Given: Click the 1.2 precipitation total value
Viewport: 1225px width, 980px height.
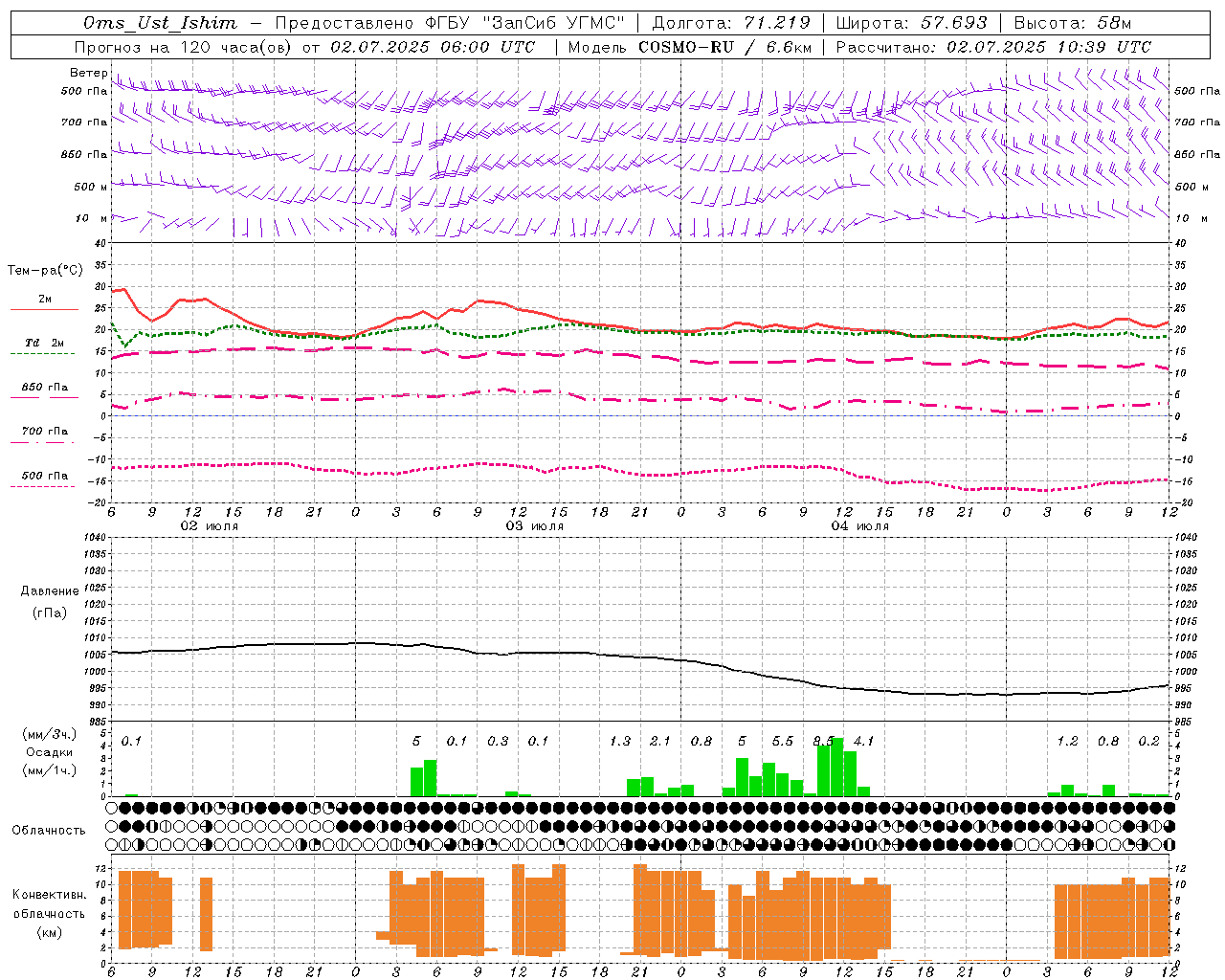Looking at the screenshot, I should [1067, 741].
